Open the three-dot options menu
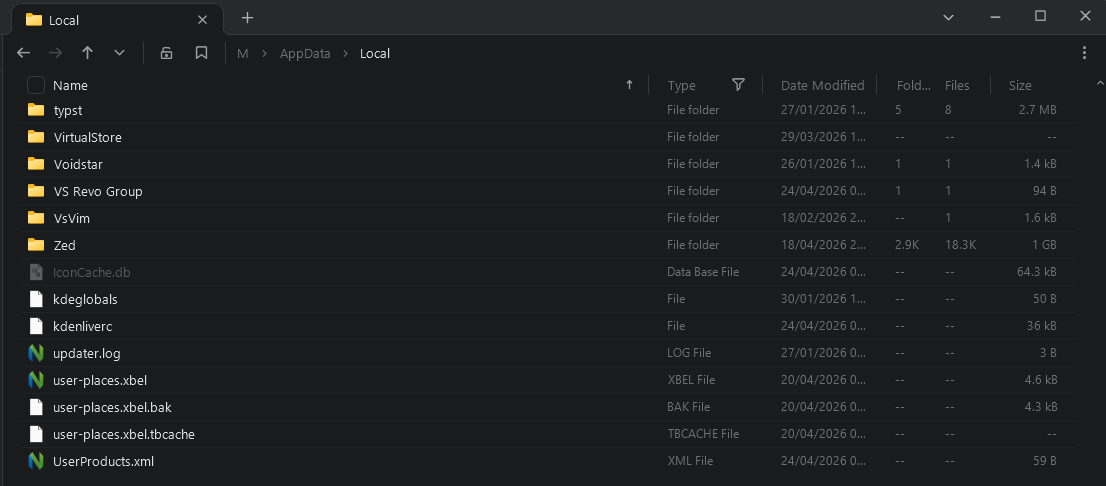 coord(1085,53)
